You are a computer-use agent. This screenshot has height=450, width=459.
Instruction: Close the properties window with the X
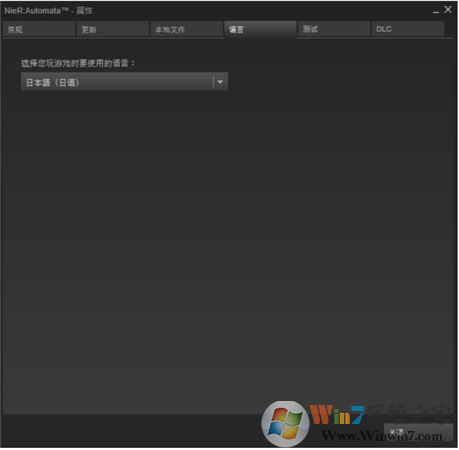(448, 10)
